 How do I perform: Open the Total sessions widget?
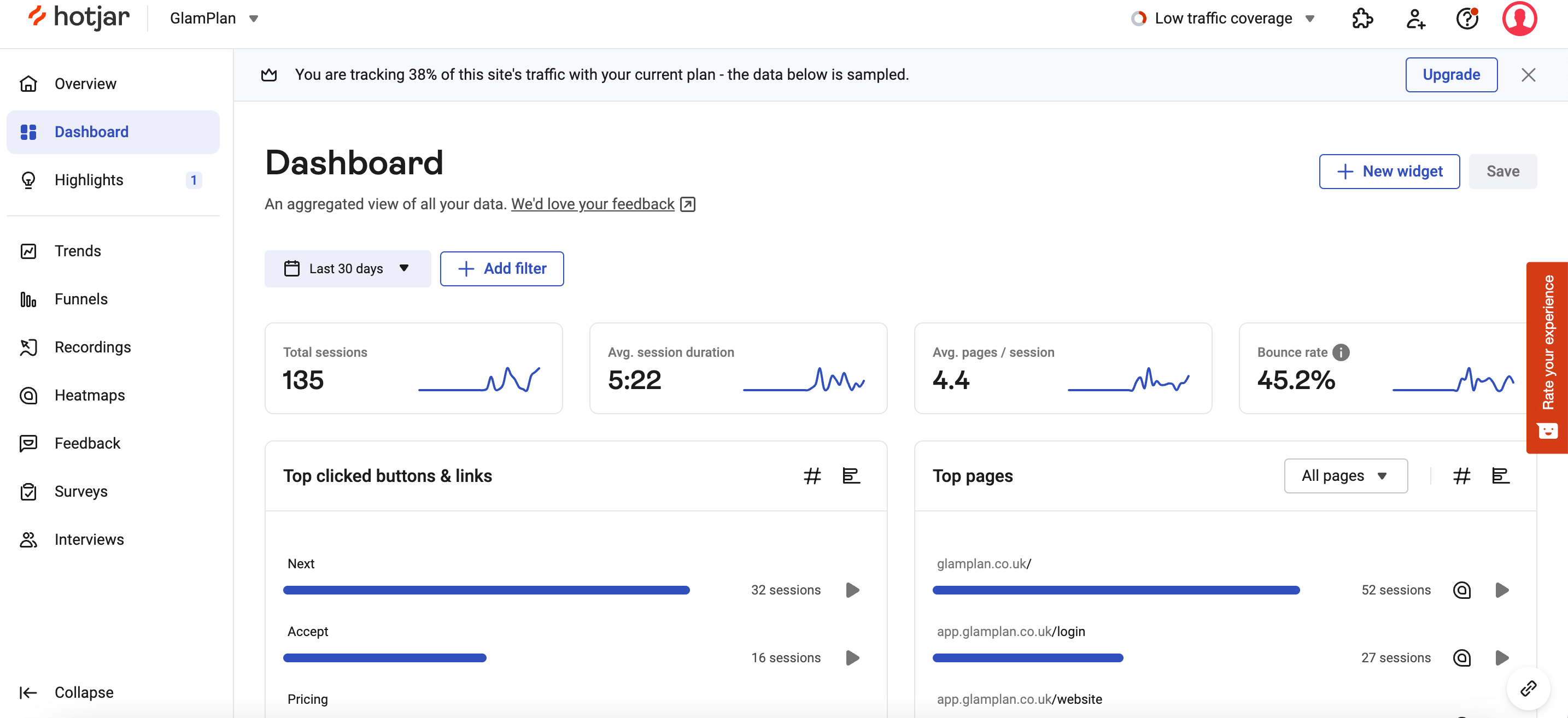point(413,368)
